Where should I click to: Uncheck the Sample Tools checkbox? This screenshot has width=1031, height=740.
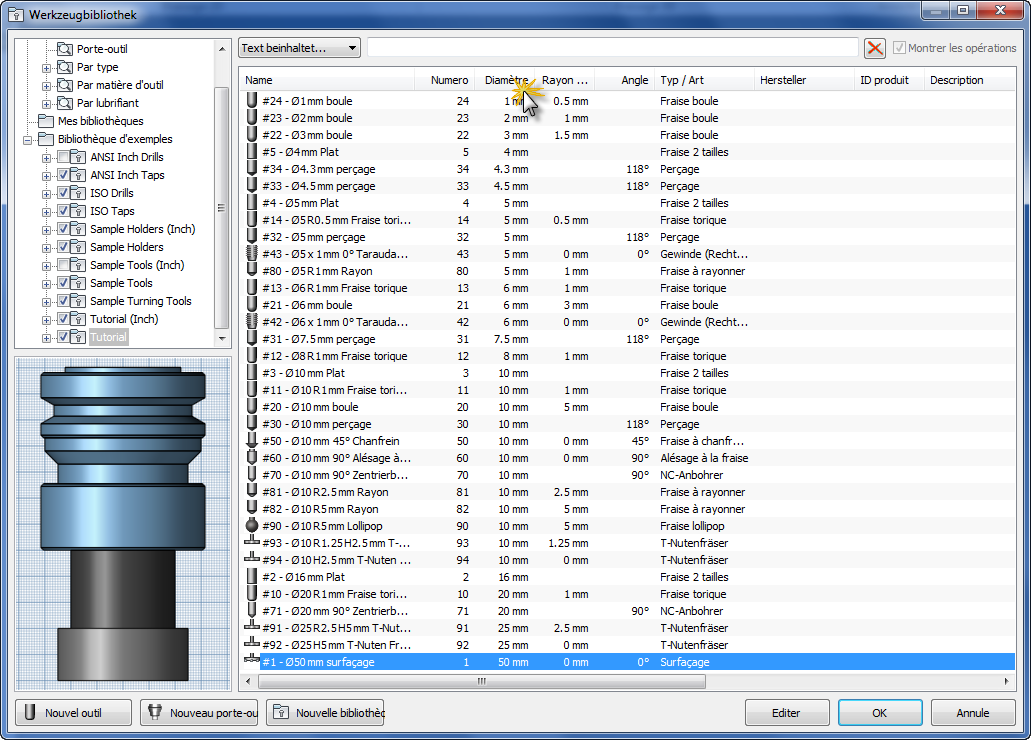tap(63, 283)
